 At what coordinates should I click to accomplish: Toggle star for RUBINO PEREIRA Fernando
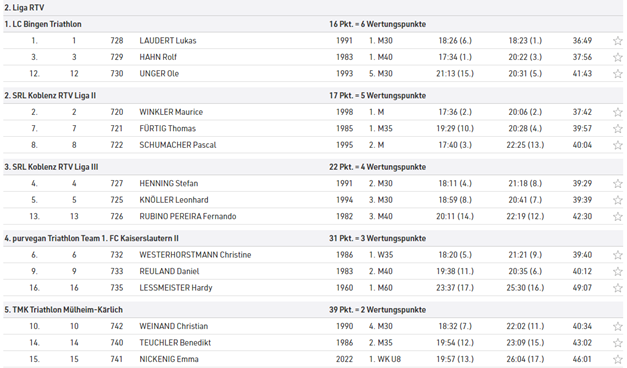[617, 216]
